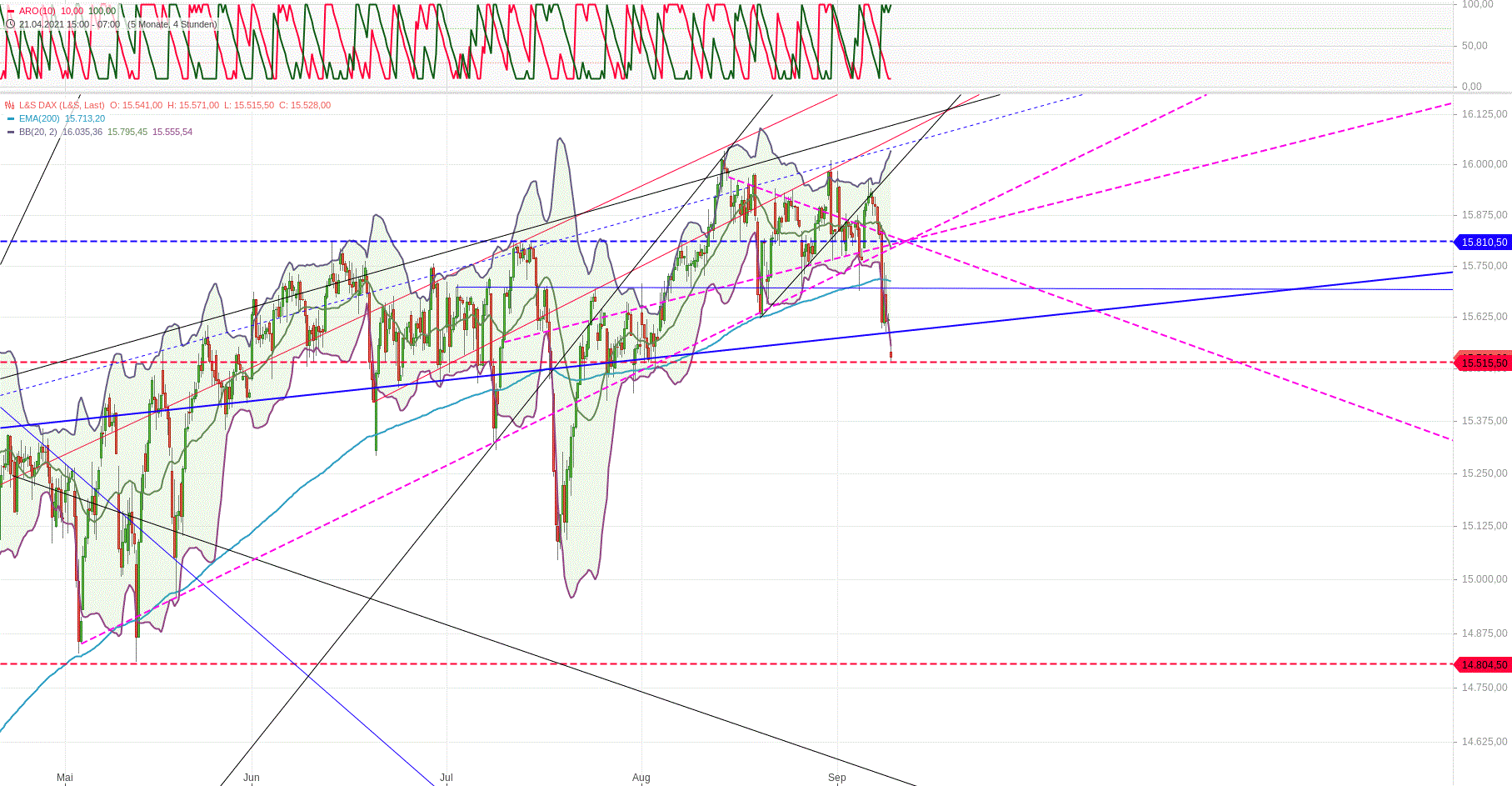This screenshot has height=786, width=1512.
Task: Click the 16.125,00 price axis label
Action: tap(1485, 114)
